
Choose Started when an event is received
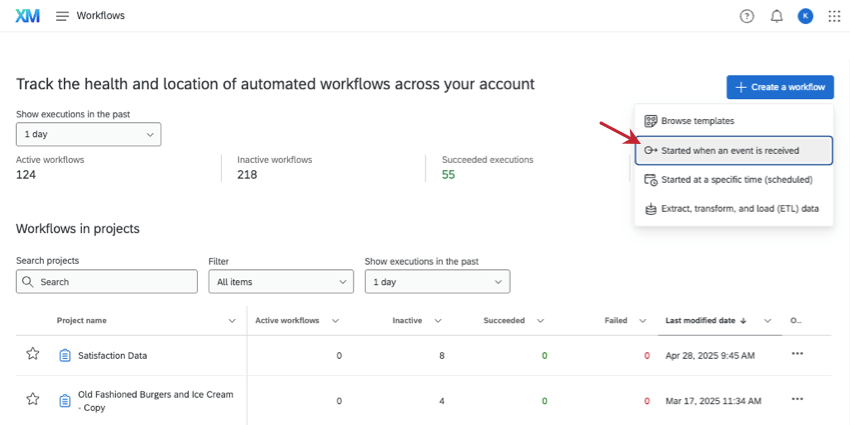[x=733, y=151]
